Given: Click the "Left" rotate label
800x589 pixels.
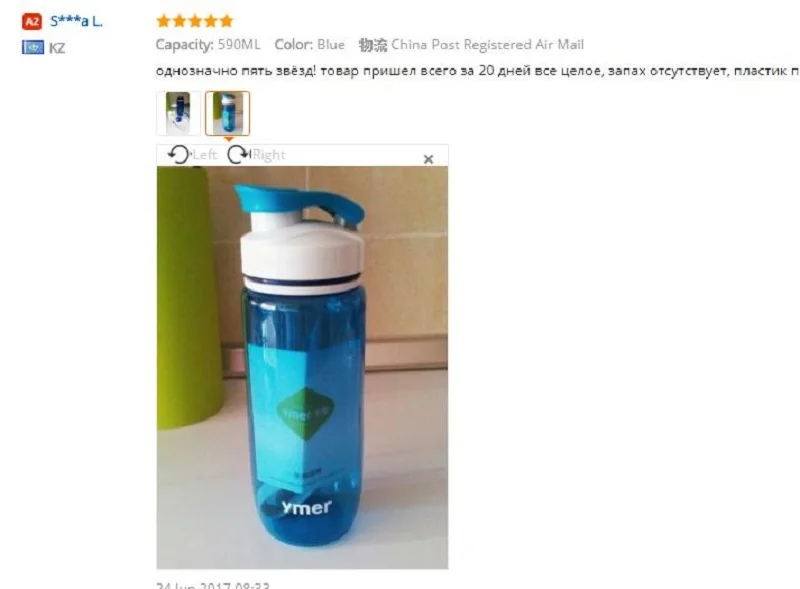Looking at the screenshot, I should (x=205, y=155).
